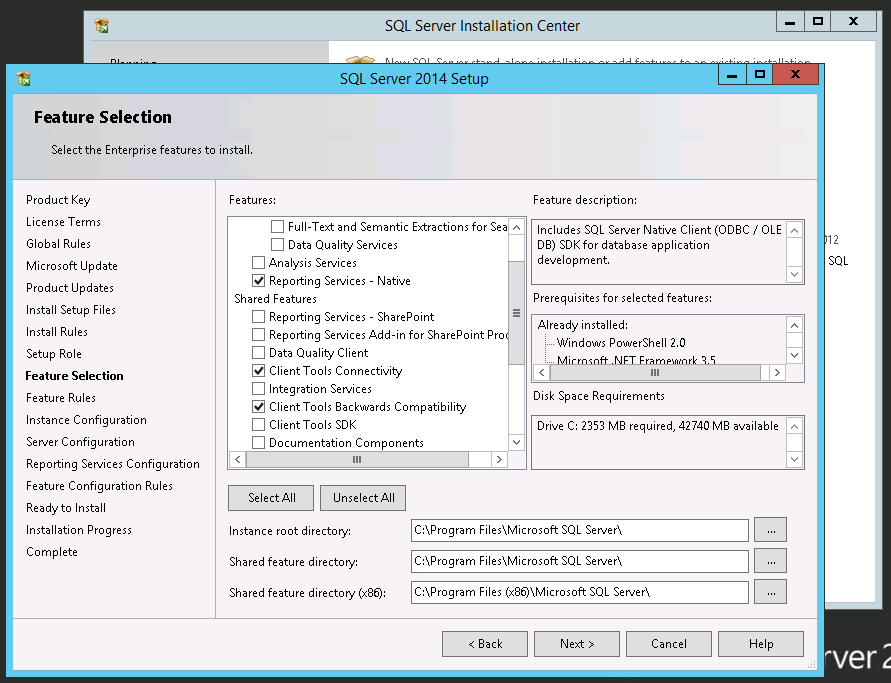Select the License Terms step
Viewport: 891px width, 683px height.
63,222
